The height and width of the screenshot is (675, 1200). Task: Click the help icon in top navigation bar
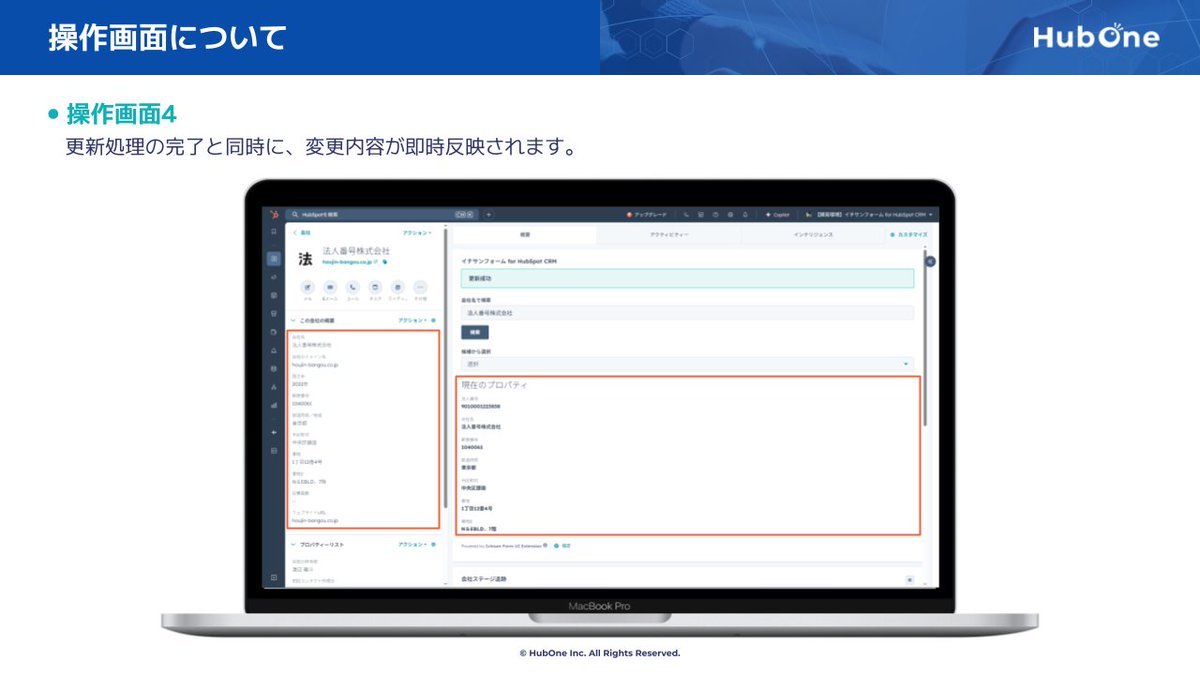coord(715,214)
